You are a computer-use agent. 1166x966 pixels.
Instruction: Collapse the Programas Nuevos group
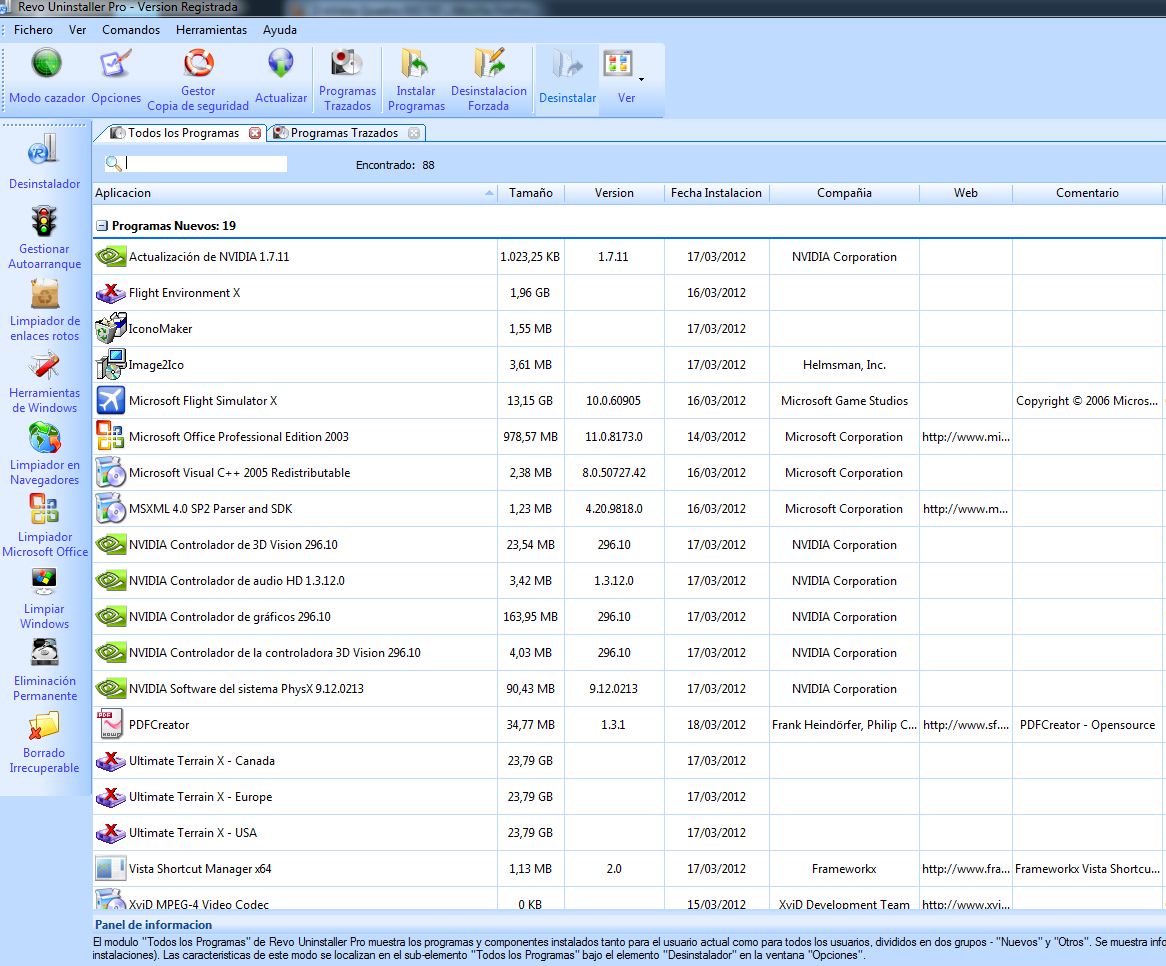(x=102, y=226)
